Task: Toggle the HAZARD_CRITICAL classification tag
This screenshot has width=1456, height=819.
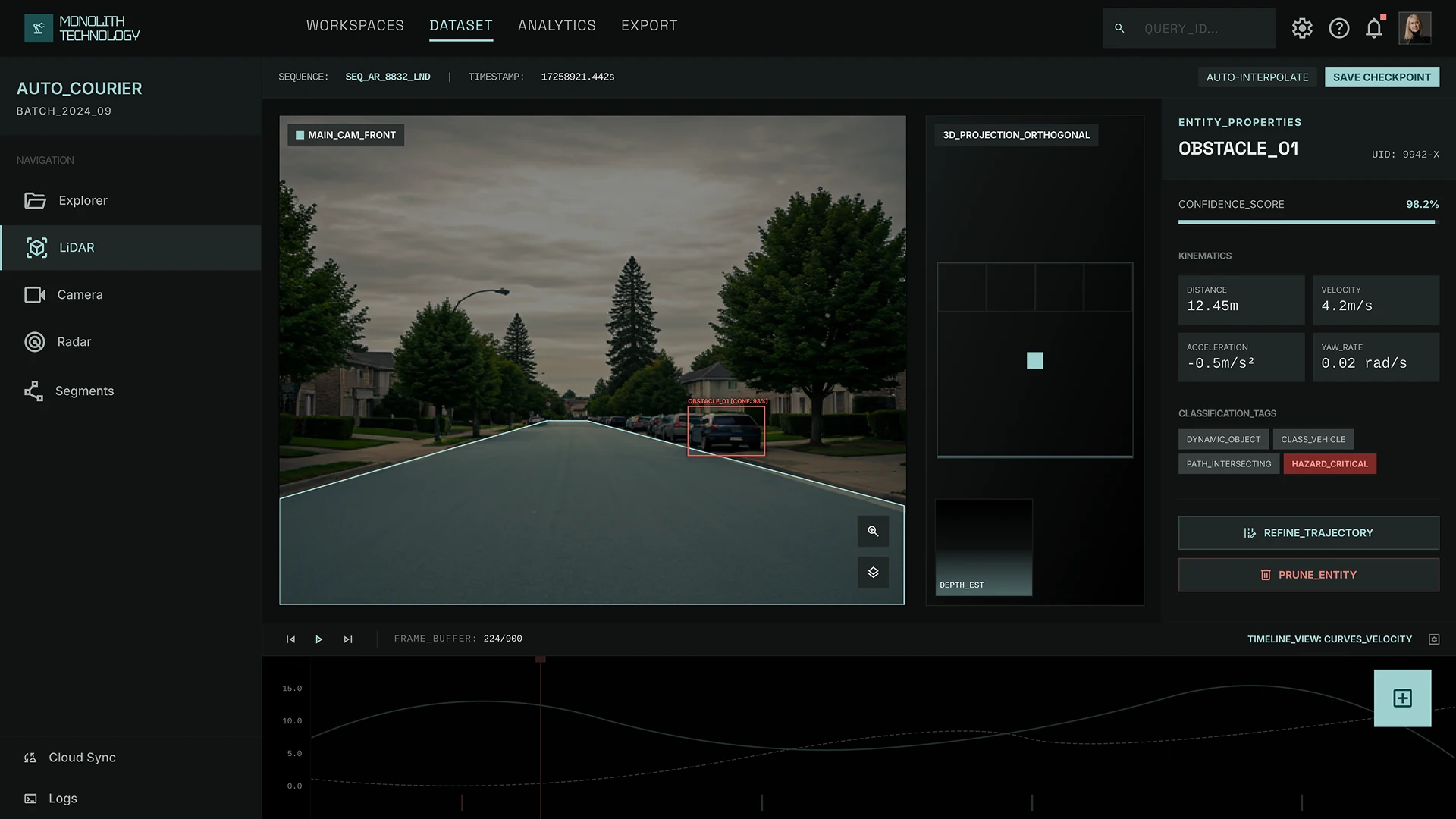Action: click(x=1329, y=464)
